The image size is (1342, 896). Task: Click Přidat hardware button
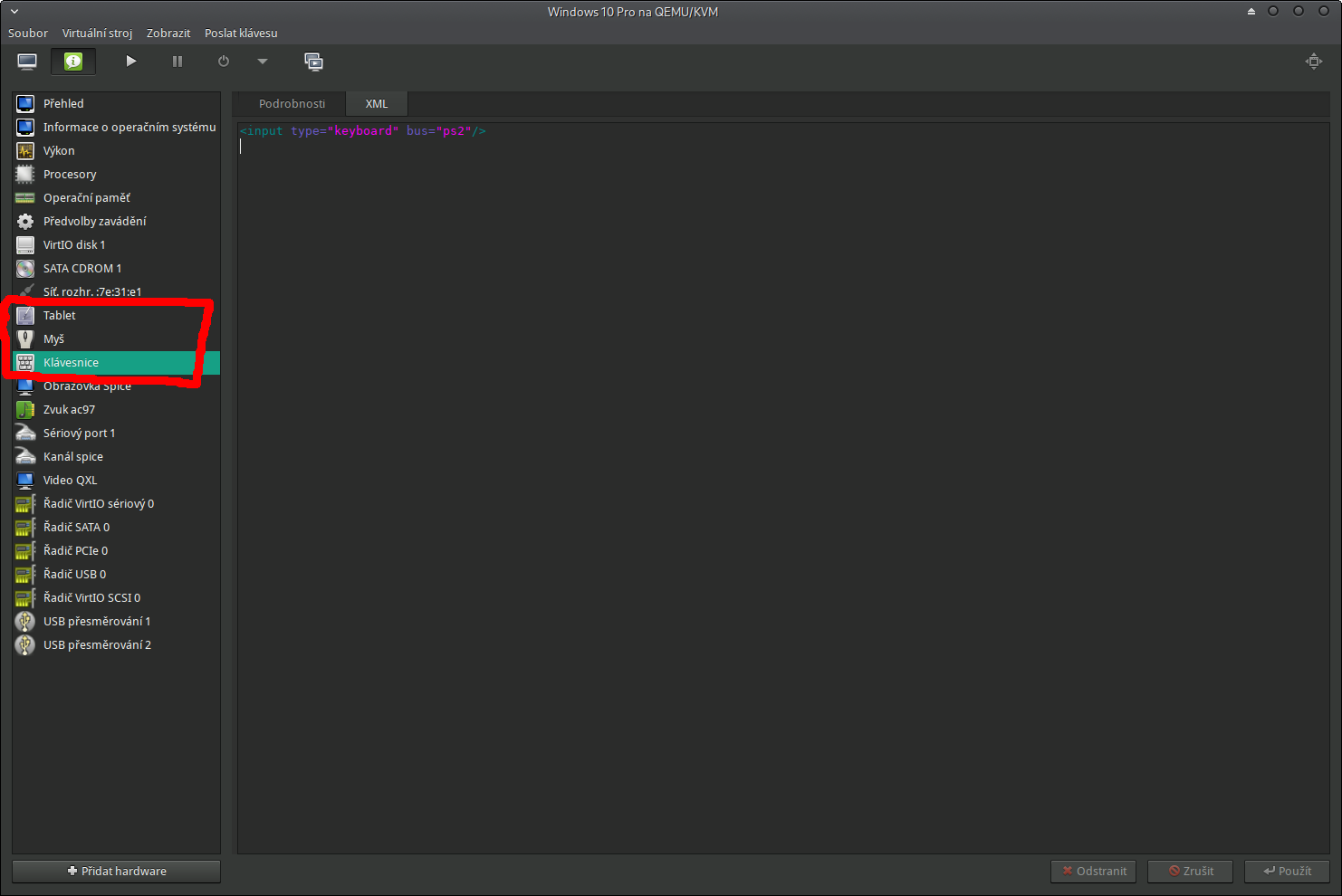(x=116, y=871)
